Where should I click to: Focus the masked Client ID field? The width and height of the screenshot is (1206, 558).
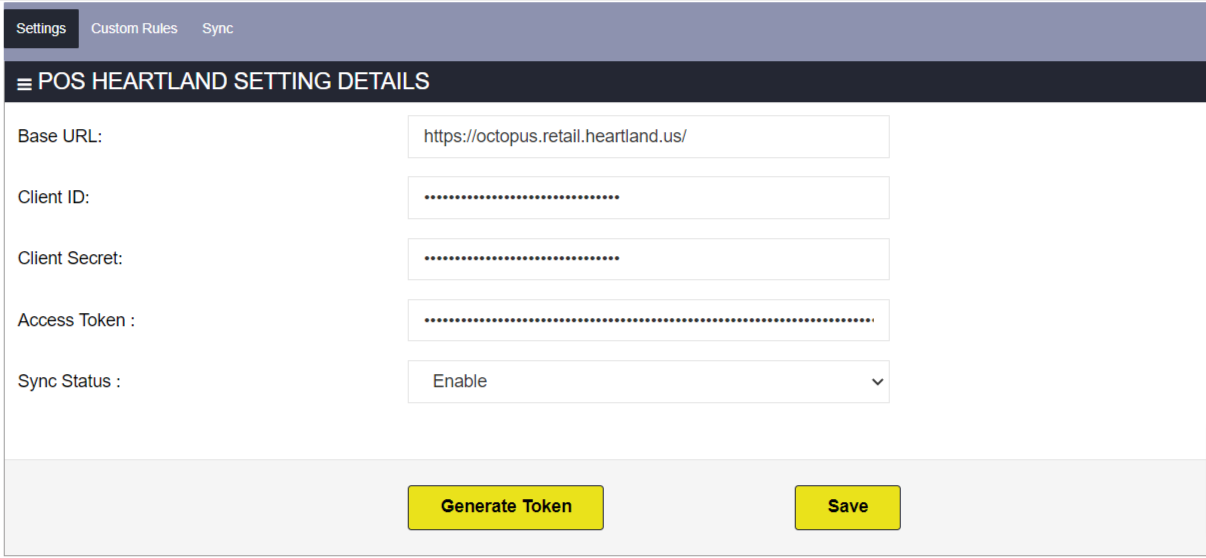coord(648,198)
